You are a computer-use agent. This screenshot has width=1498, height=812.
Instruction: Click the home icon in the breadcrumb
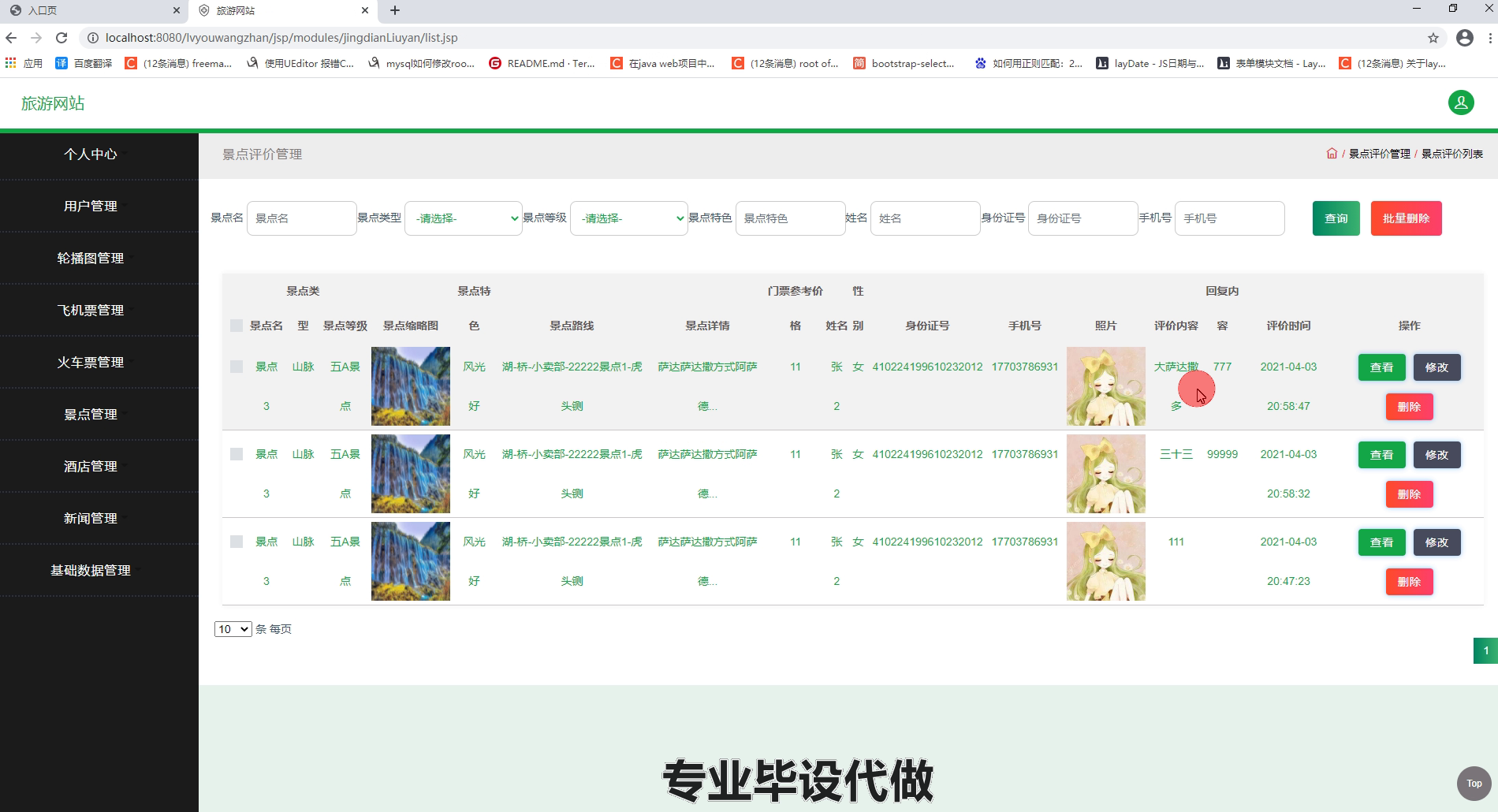pyautogui.click(x=1332, y=154)
